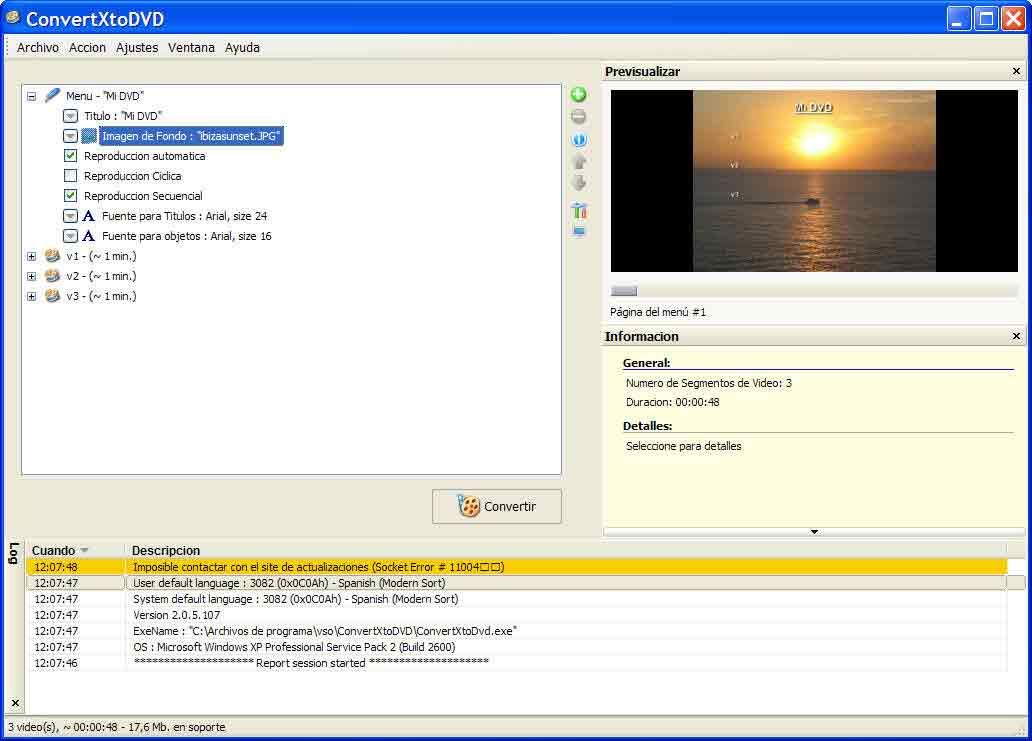Open the Archivo menu
Image resolution: width=1032 pixels, height=741 pixels.
click(x=38, y=47)
